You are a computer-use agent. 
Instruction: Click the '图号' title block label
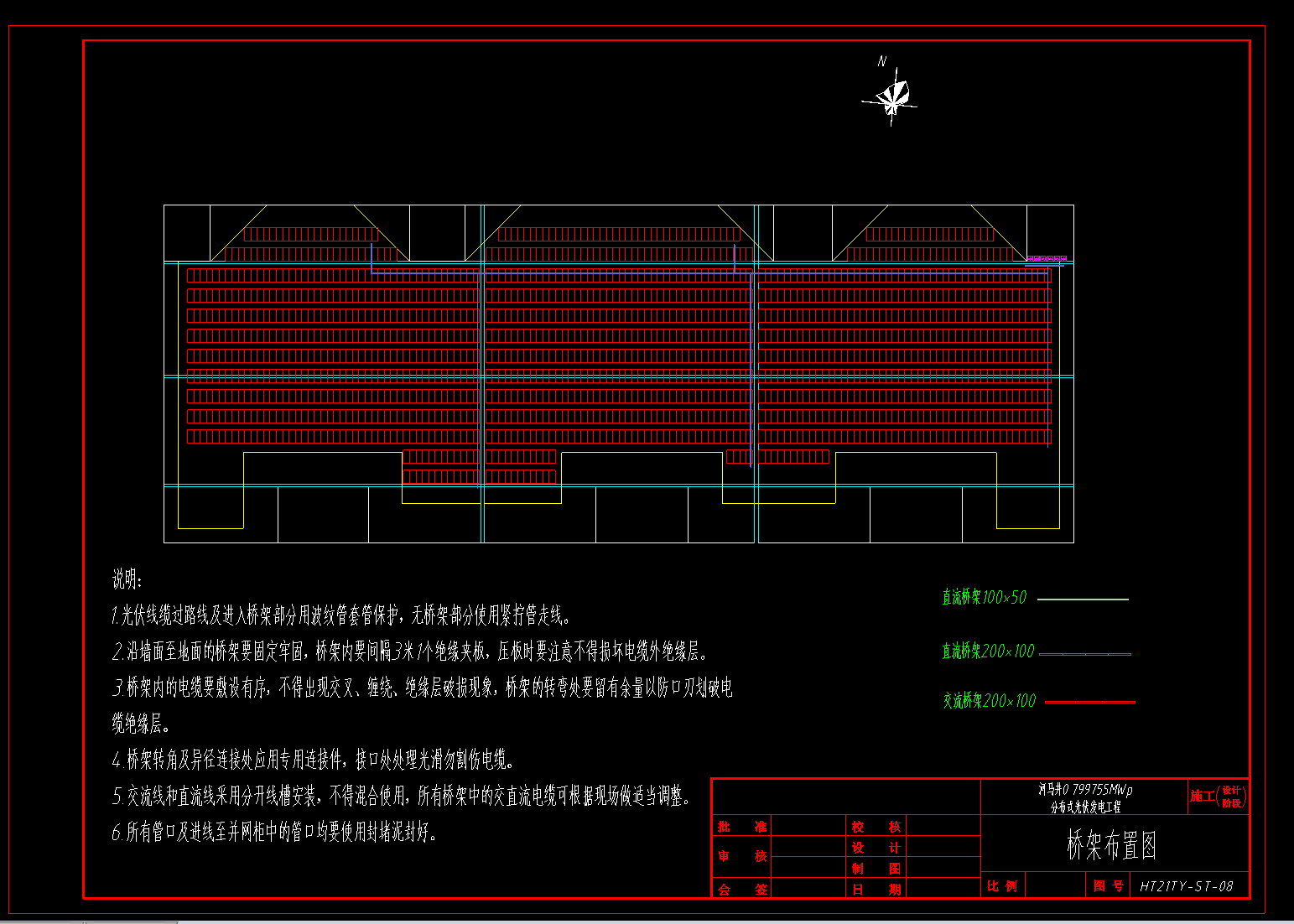[1109, 885]
